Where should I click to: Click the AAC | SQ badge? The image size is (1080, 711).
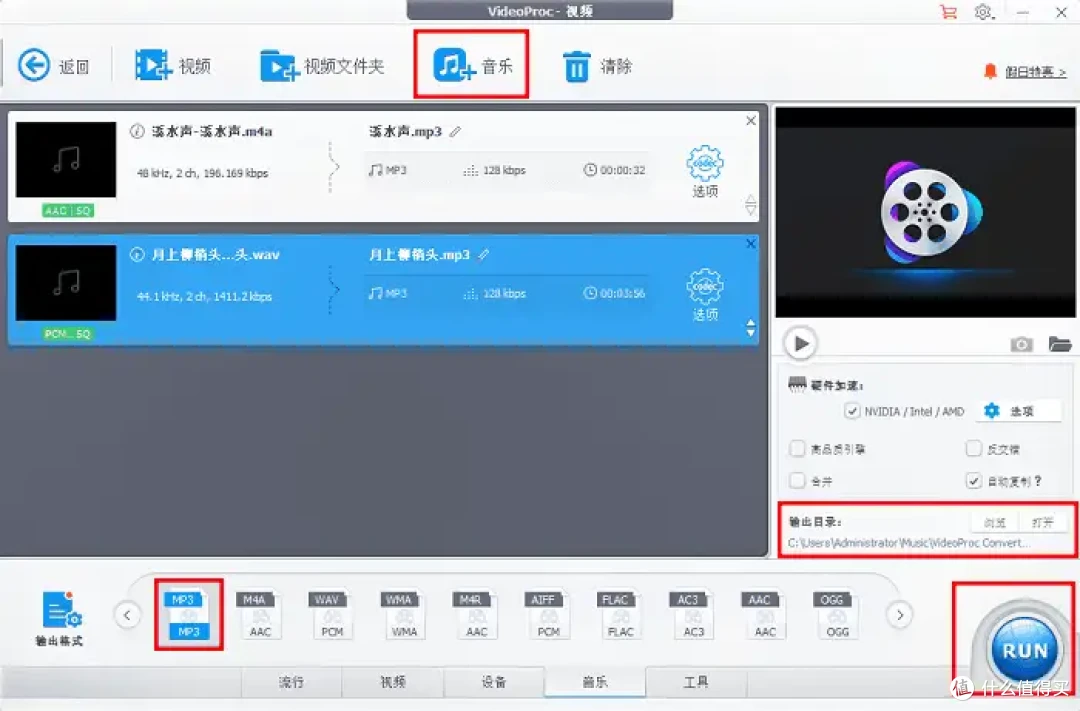click(68, 211)
